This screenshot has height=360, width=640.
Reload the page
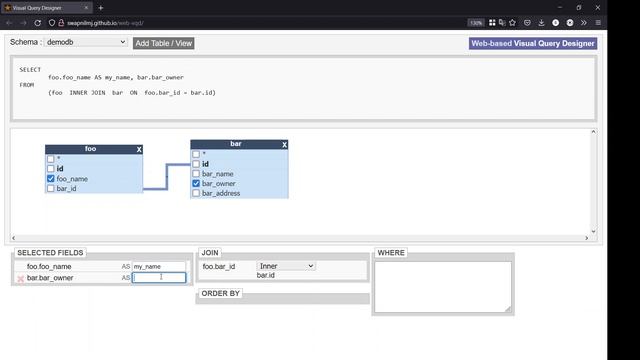(38, 23)
